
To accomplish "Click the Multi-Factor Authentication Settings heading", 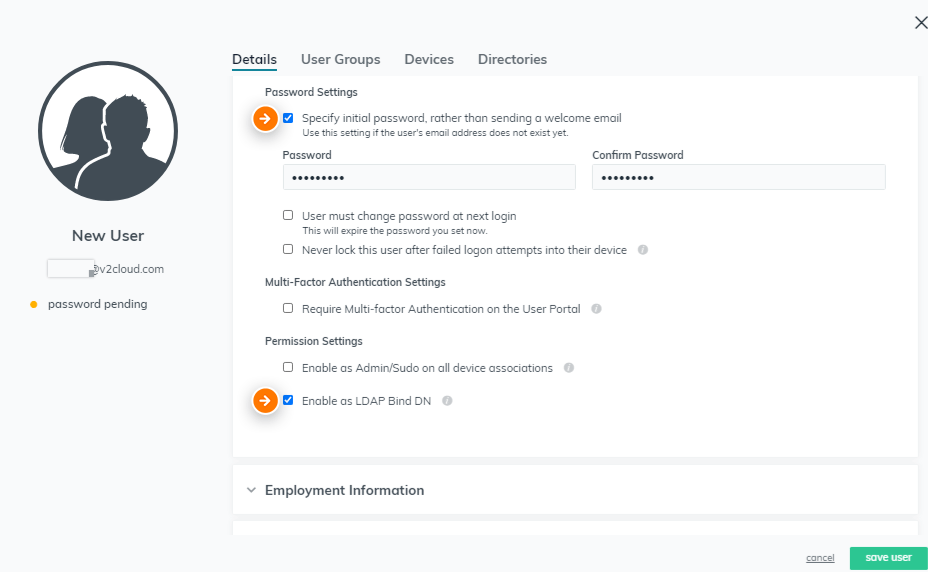I will pos(355,282).
